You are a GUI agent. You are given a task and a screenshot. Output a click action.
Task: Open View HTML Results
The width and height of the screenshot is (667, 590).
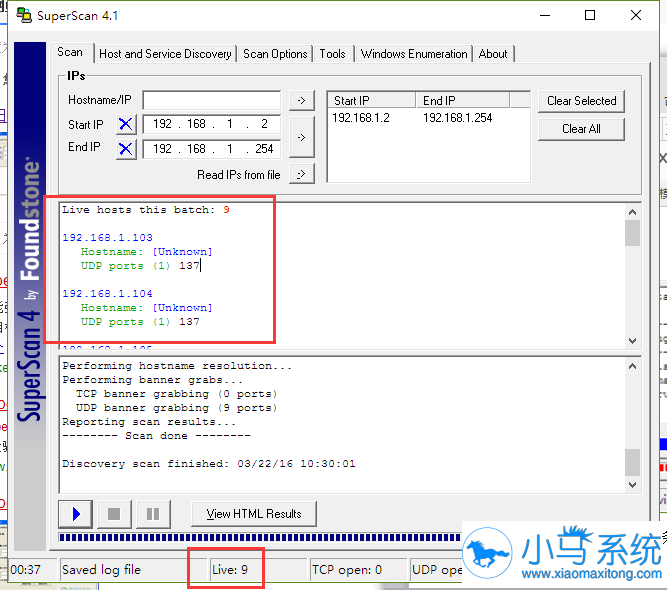[x=254, y=514]
